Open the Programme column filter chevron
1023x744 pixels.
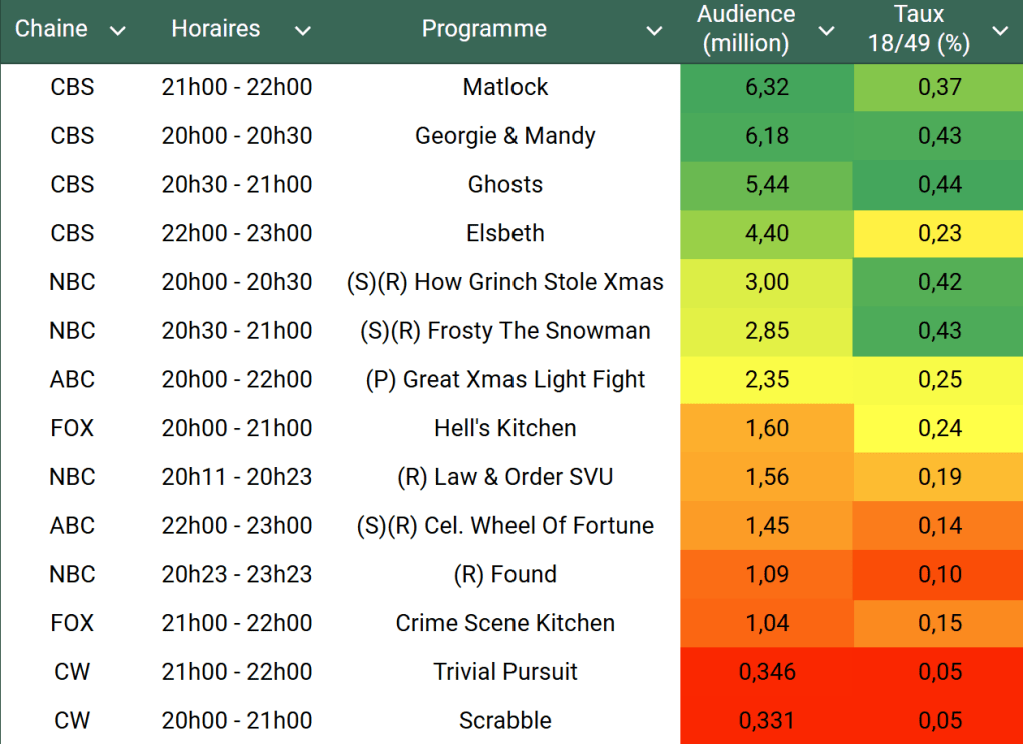click(x=654, y=31)
